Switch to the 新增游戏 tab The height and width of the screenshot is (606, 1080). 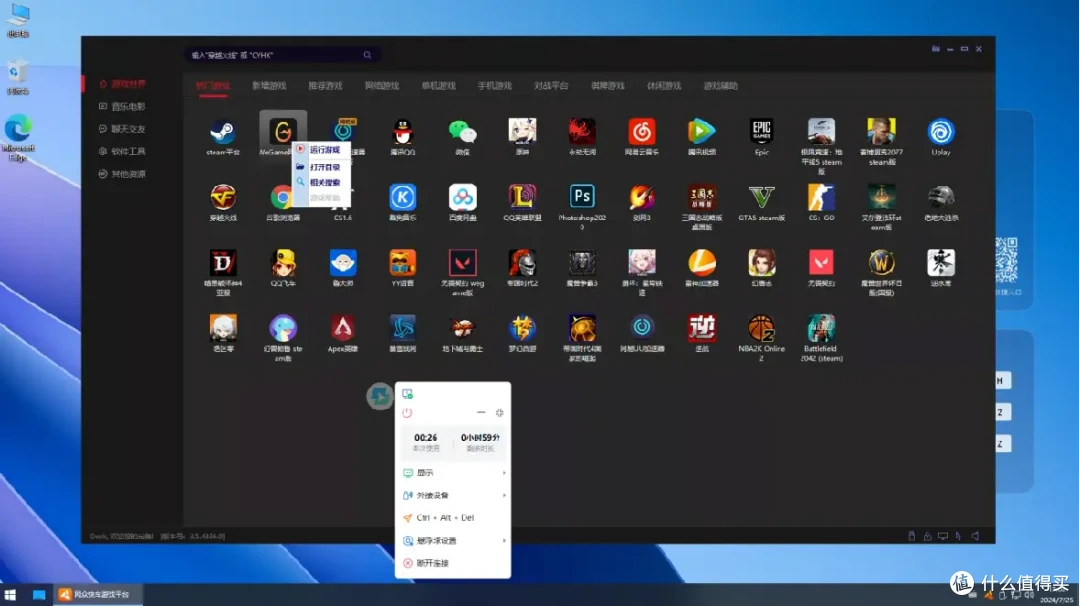(x=269, y=86)
